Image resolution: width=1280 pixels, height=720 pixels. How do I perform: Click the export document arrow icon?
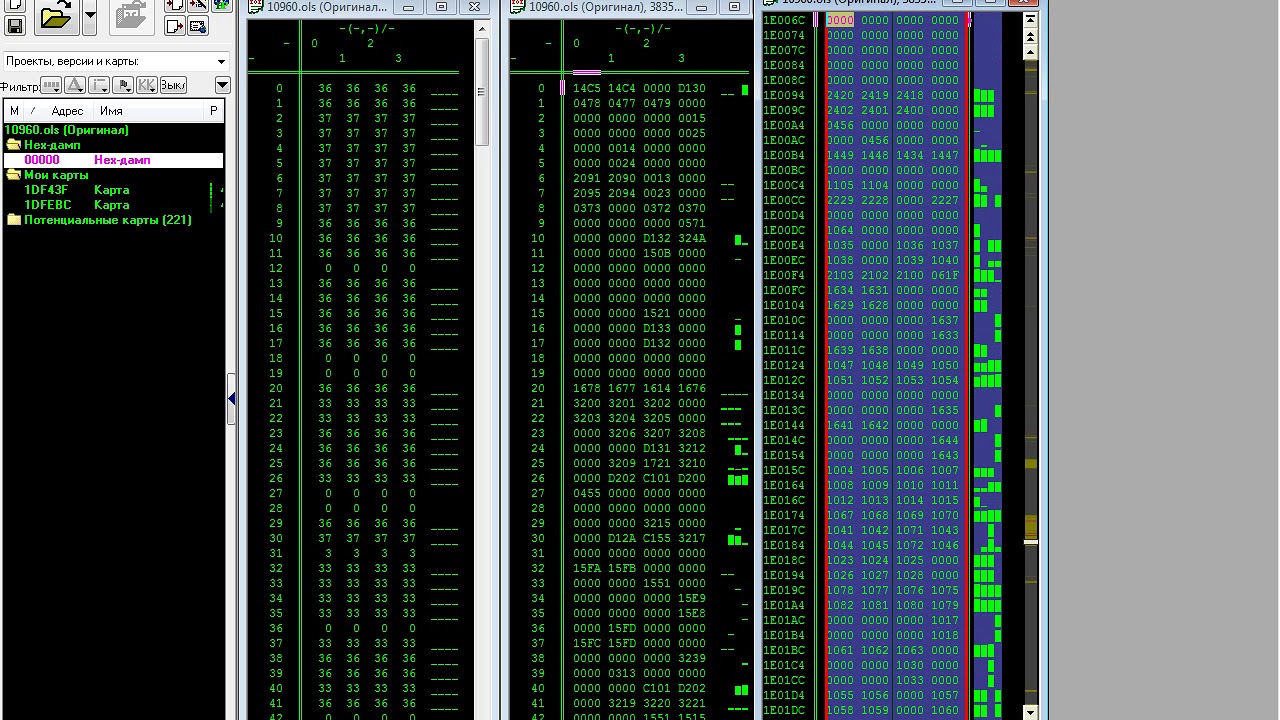tap(174, 25)
